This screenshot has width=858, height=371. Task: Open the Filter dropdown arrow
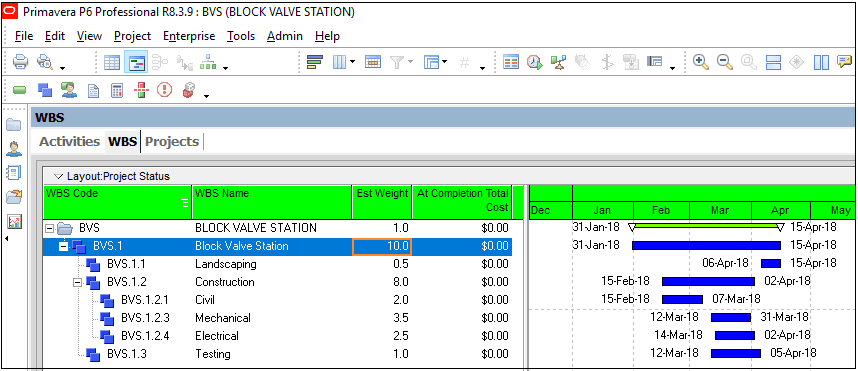coord(410,61)
